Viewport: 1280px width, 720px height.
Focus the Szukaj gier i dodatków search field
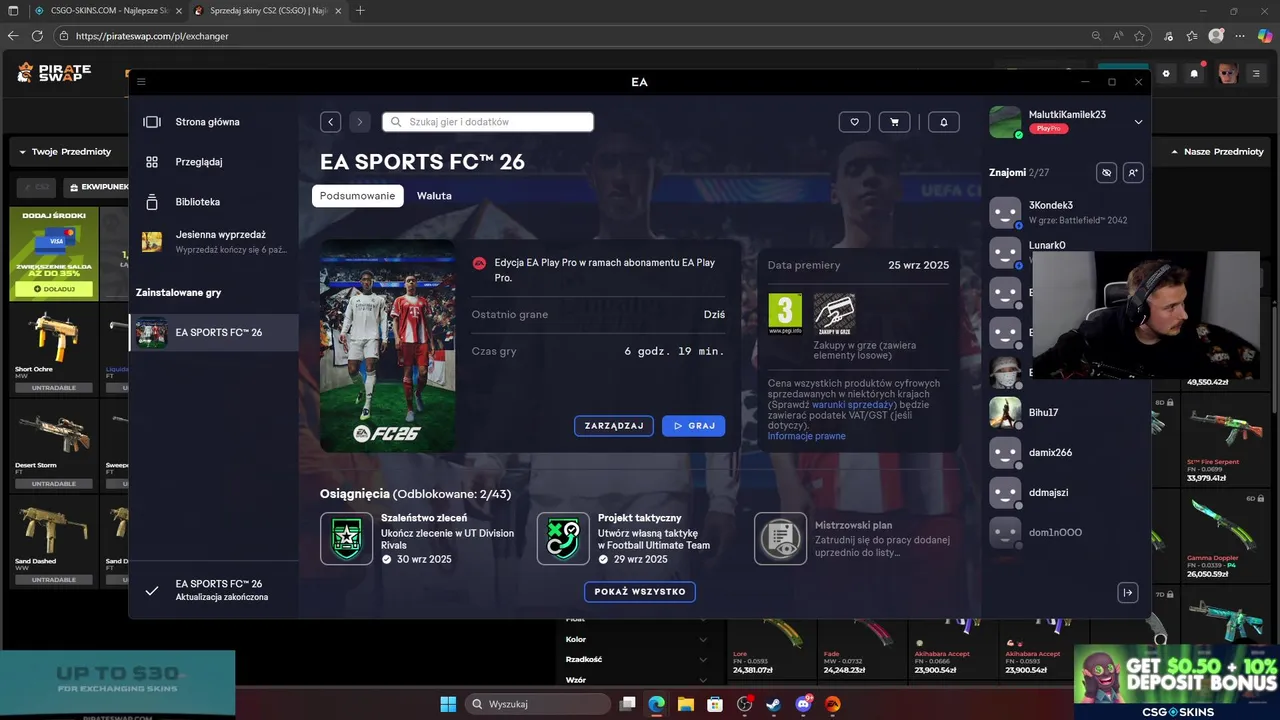(488, 122)
